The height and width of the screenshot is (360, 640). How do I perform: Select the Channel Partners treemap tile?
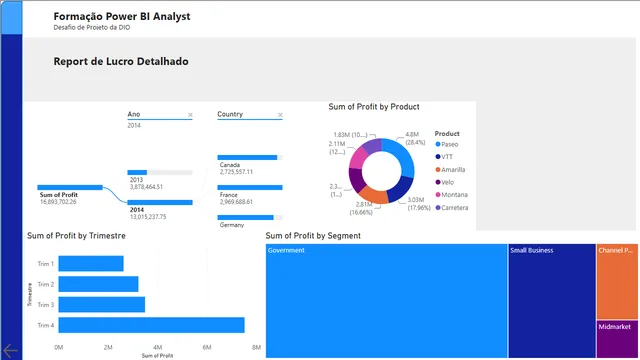(617, 281)
